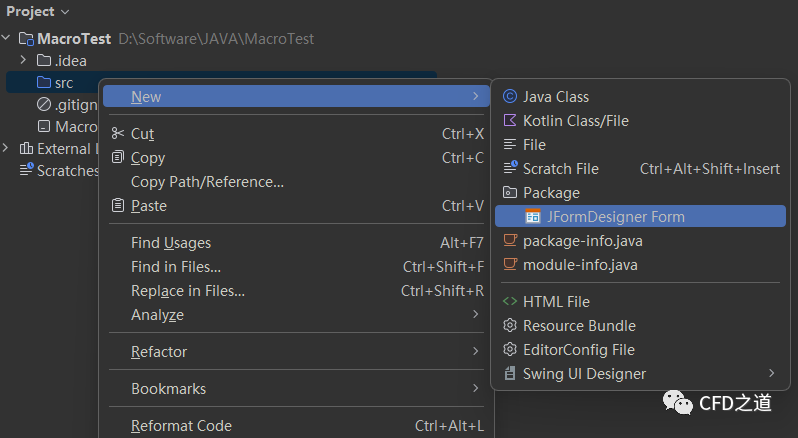Click the HTML File icon
This screenshot has height=438, width=798.
point(510,302)
